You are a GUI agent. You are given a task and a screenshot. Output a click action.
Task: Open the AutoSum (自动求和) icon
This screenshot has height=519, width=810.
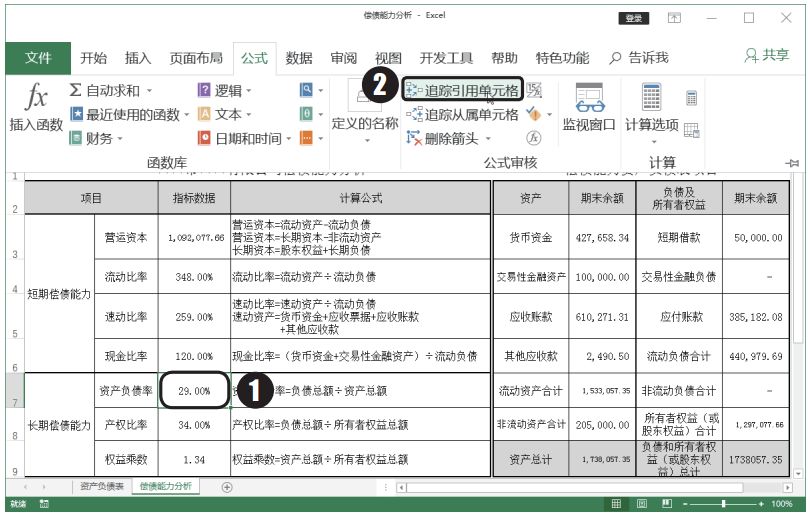pos(75,90)
